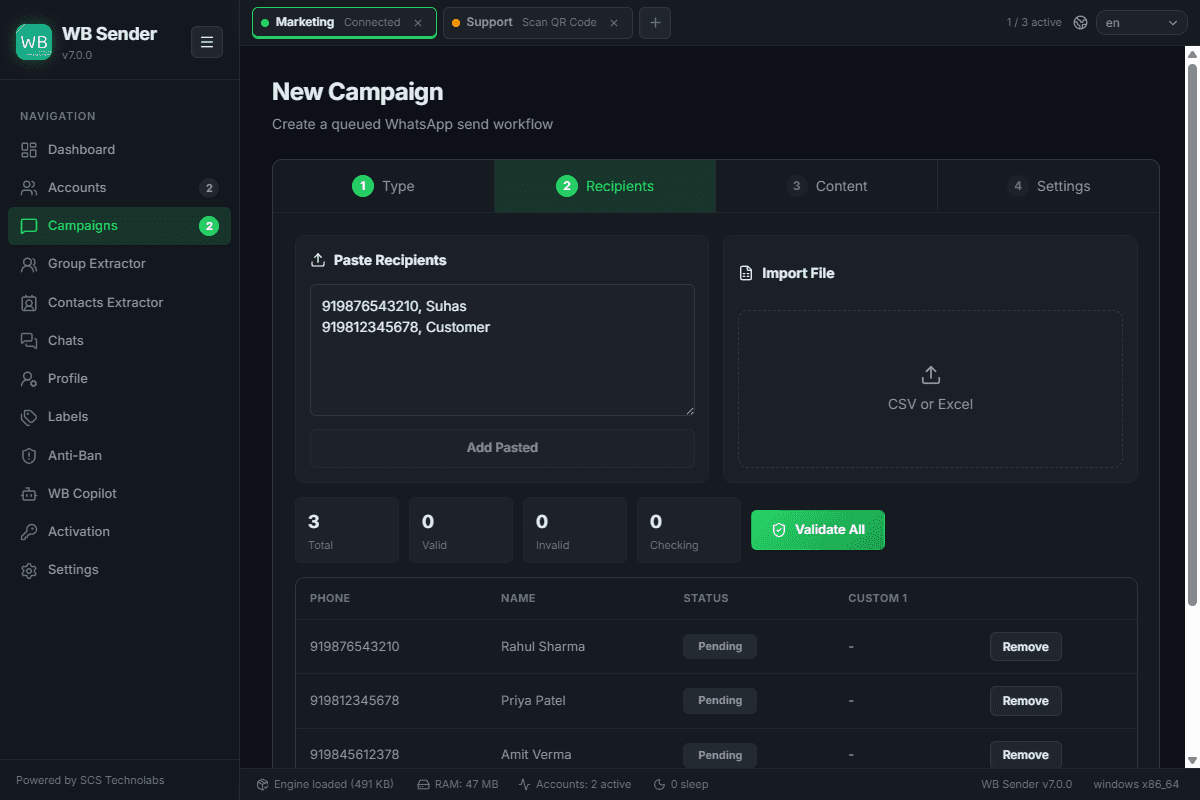Image resolution: width=1200 pixels, height=800 pixels.
Task: Expand the en language dropdown
Action: point(1142,22)
